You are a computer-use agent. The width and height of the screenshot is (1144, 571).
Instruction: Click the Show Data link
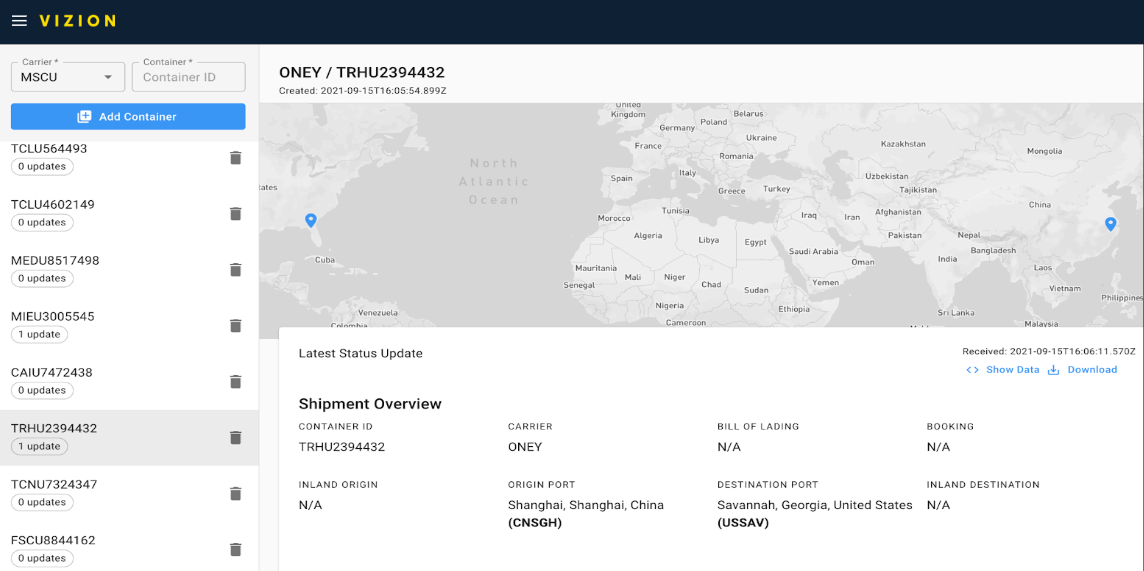click(1003, 370)
